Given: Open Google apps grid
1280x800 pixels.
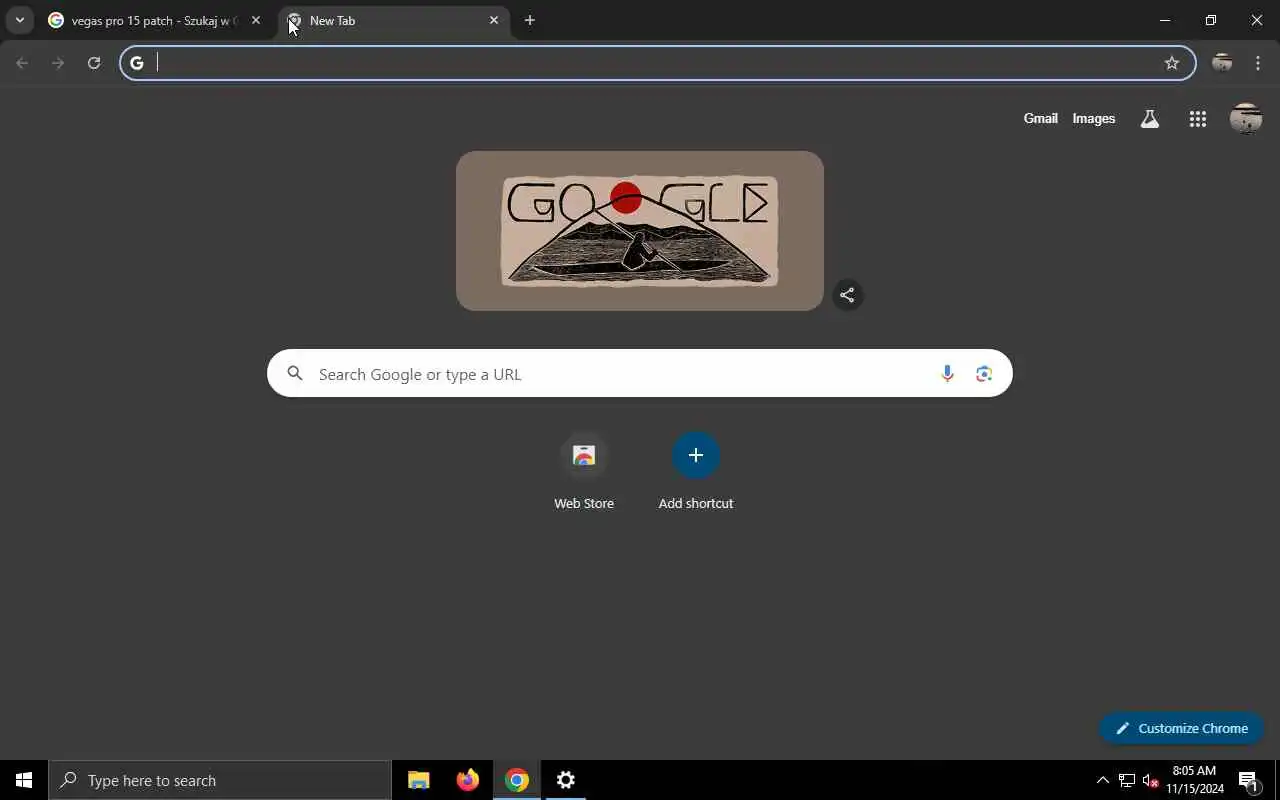Looking at the screenshot, I should click(1197, 119).
